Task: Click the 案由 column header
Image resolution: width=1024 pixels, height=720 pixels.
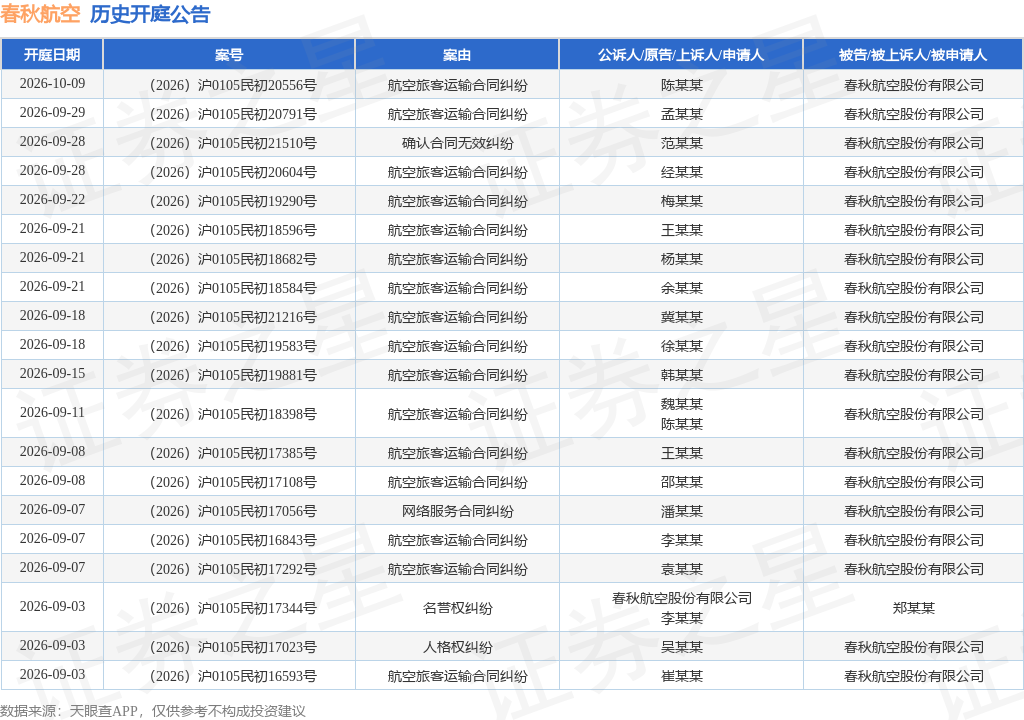Action: coord(456,55)
